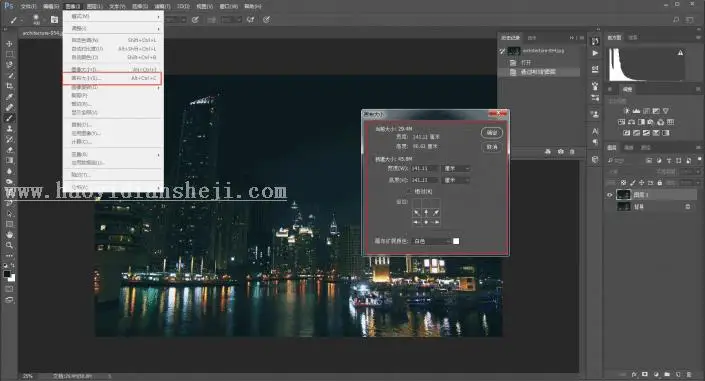
Task: Open the File menu
Action: [28, 6]
